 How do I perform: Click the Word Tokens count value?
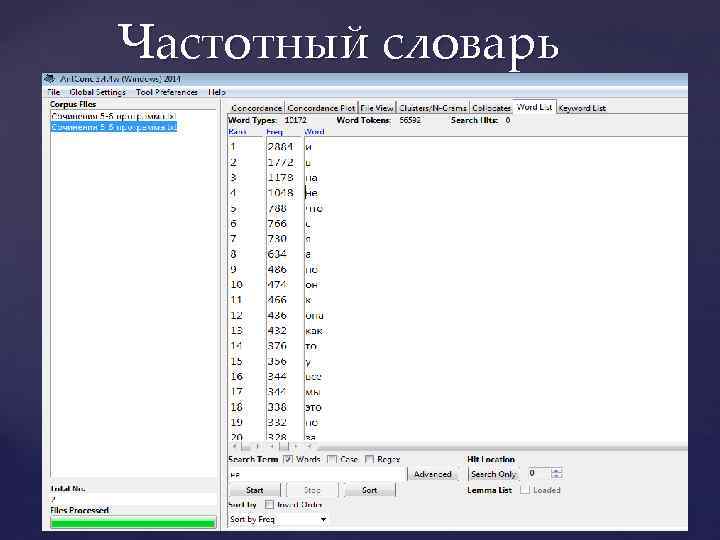point(410,120)
